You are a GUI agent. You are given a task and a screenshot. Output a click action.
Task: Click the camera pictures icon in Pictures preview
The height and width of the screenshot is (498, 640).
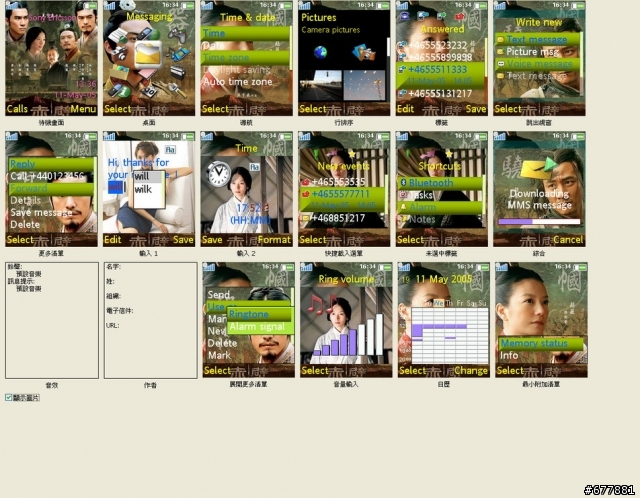coord(364,53)
